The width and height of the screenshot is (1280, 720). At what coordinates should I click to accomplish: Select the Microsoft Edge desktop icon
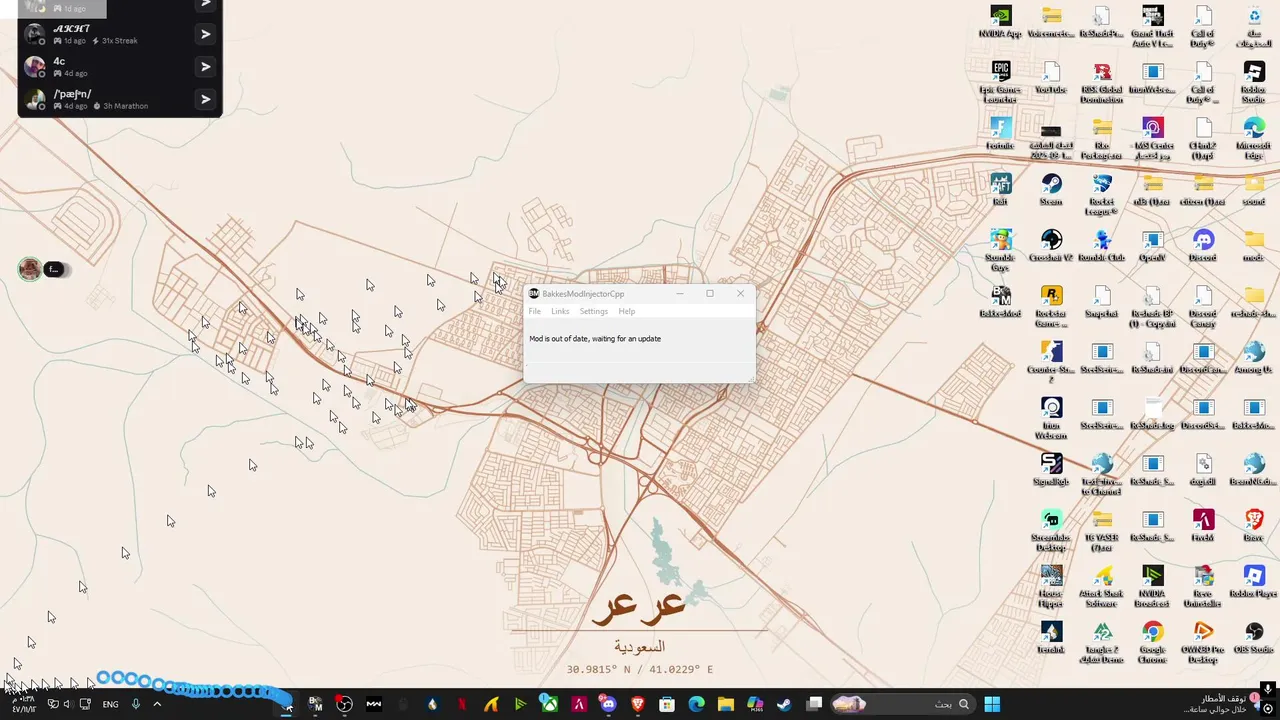pyautogui.click(x=1254, y=139)
